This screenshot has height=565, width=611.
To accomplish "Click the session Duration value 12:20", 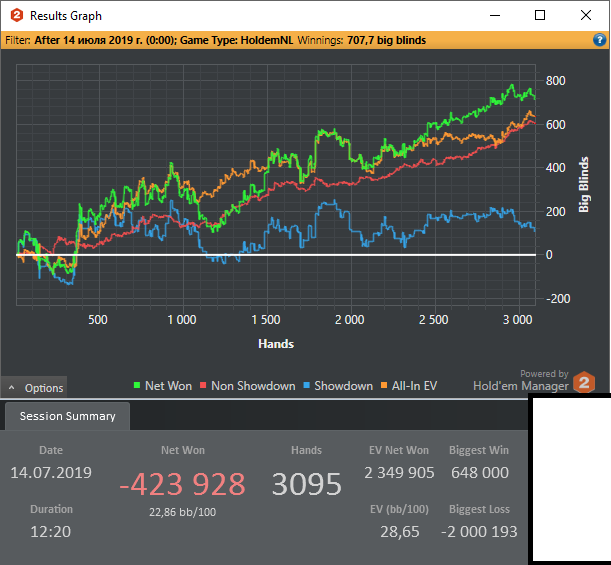I will [x=50, y=531].
